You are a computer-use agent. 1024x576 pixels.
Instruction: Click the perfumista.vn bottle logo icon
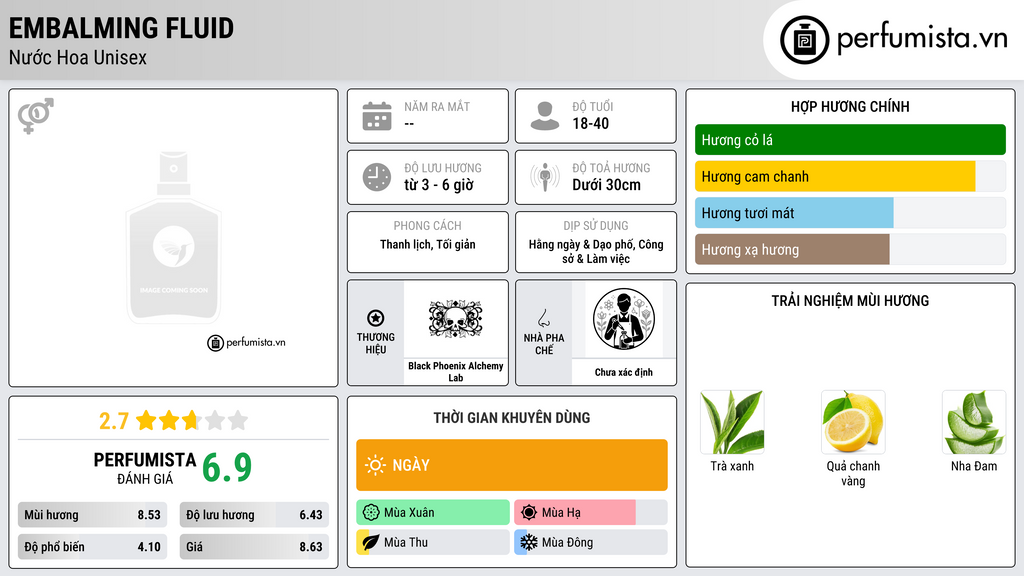click(804, 40)
